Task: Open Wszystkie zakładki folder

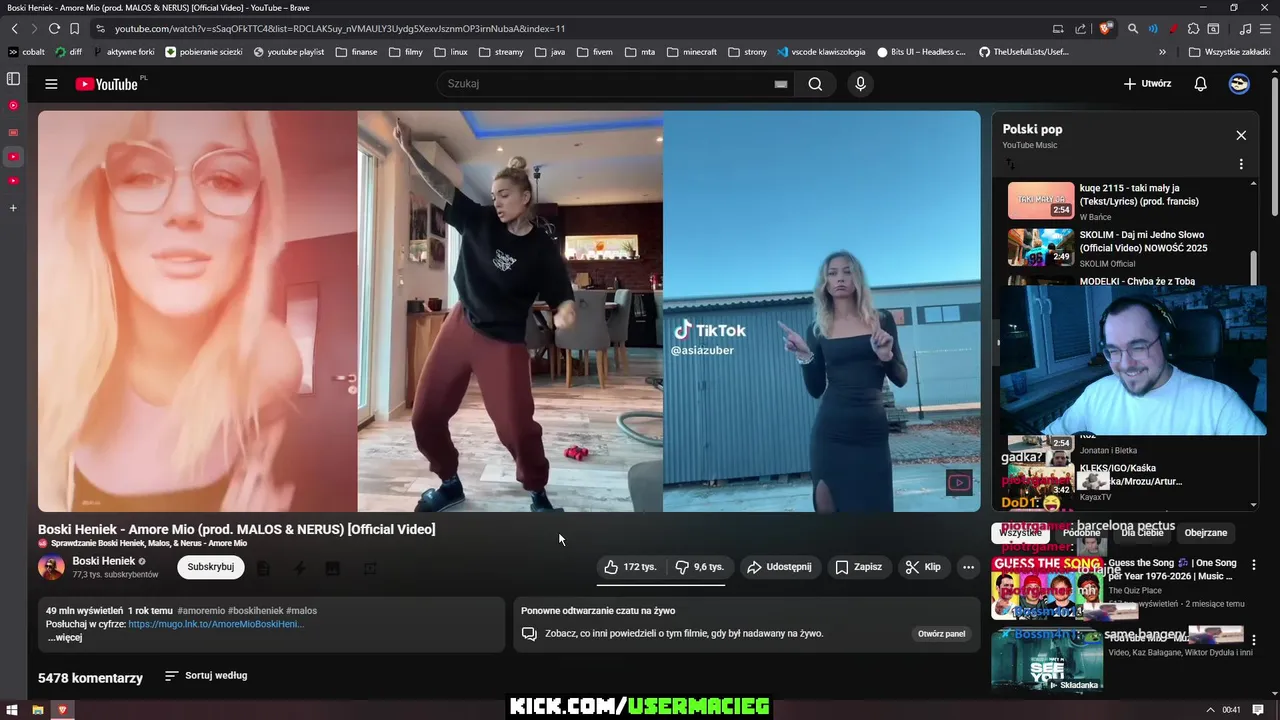Action: coord(1230,52)
